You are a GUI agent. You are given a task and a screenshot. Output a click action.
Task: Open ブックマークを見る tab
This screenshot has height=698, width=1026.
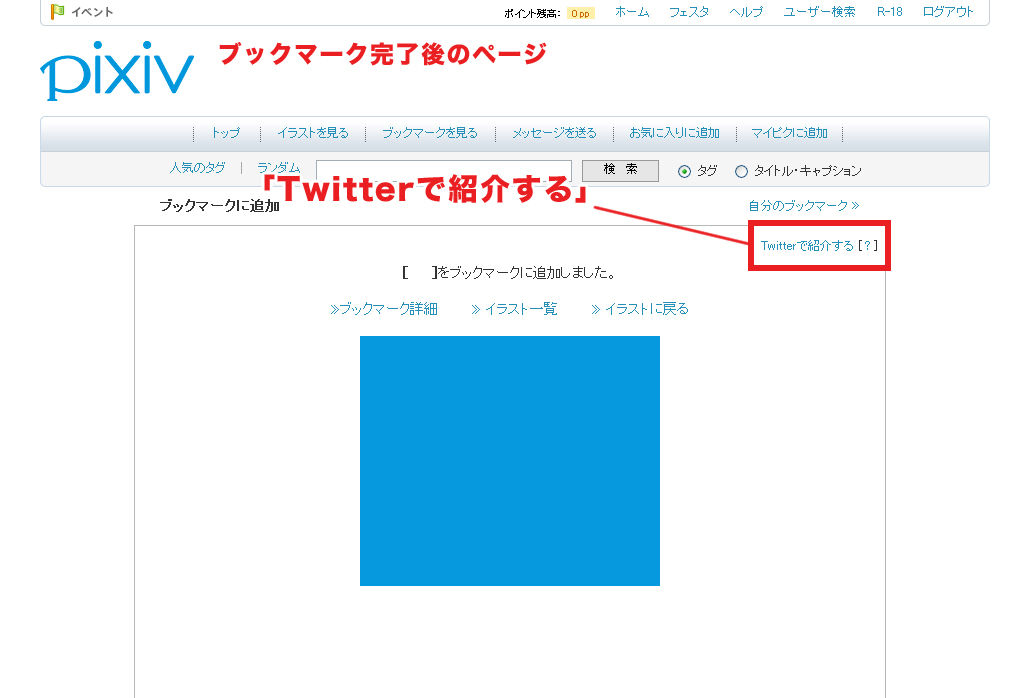(430, 133)
